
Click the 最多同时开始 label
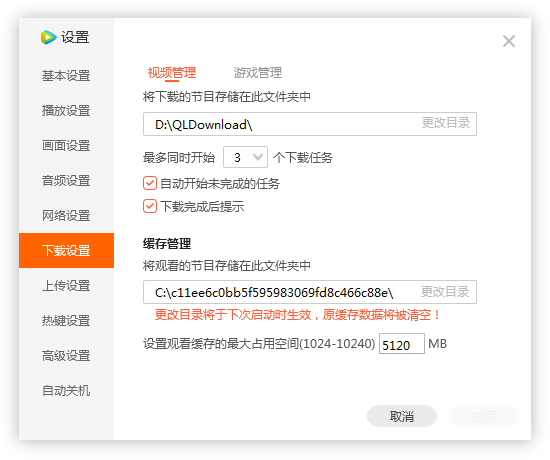(x=179, y=158)
